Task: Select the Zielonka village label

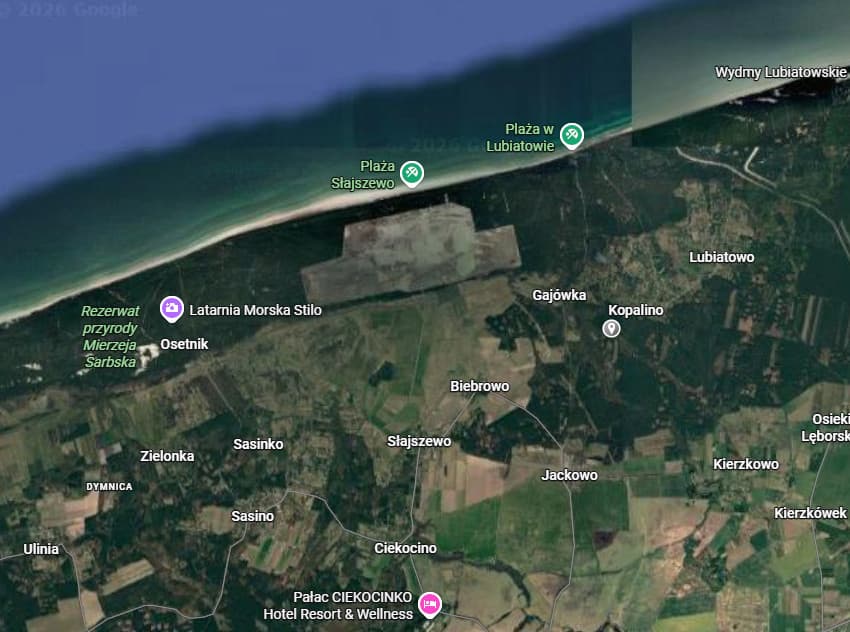Action: click(167, 456)
